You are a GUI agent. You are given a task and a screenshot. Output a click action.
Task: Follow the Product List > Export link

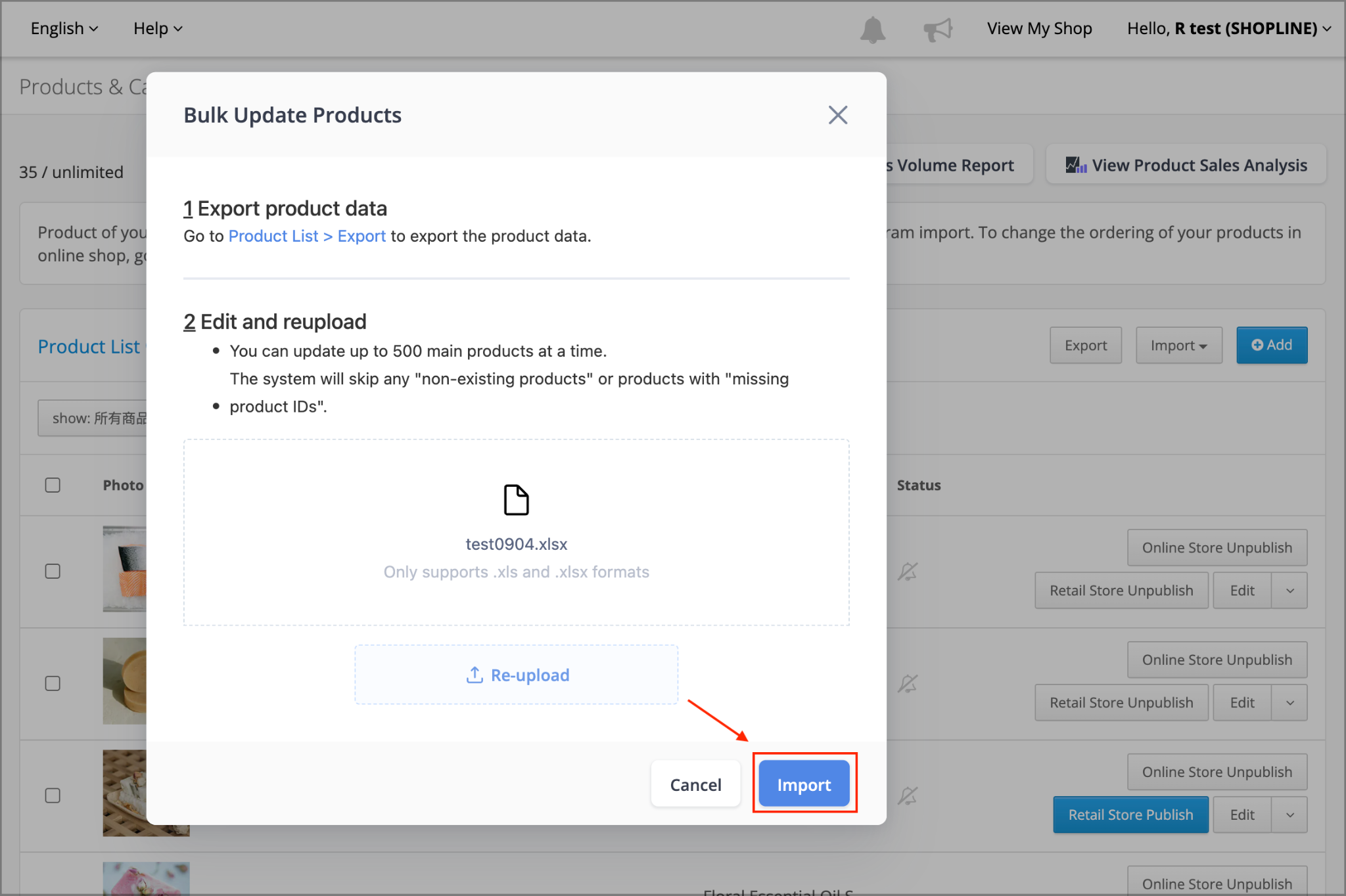point(307,236)
